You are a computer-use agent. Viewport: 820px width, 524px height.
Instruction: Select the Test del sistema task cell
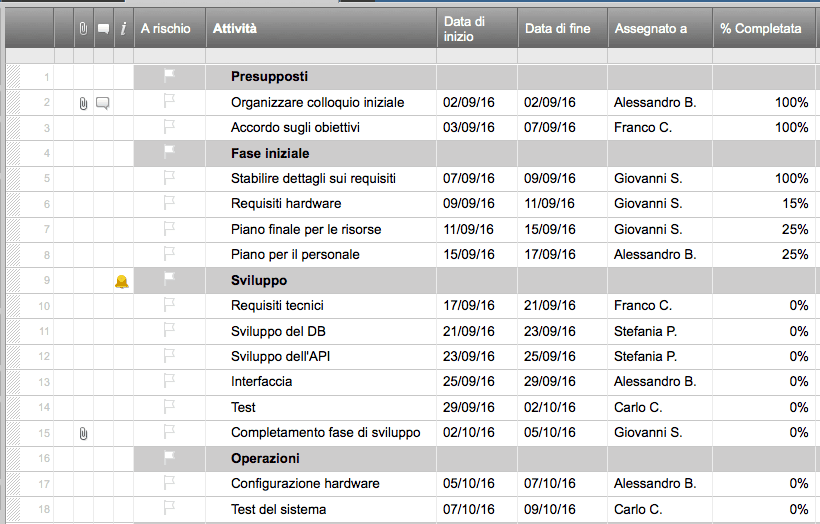[321, 509]
